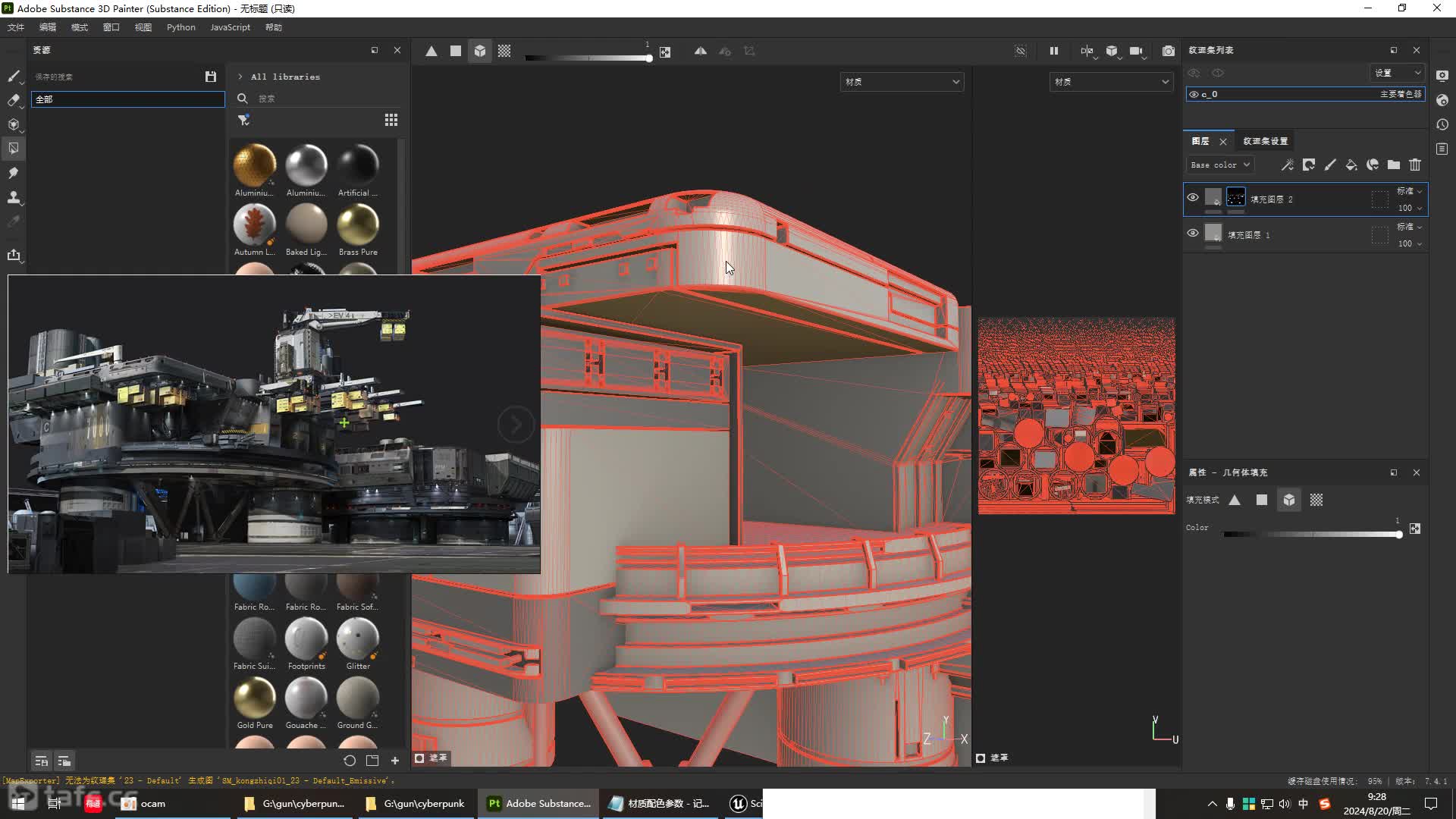Screen dimensions: 1456x819
Task: Choose UV chunk fill mode in top toolbar
Action: (x=504, y=51)
